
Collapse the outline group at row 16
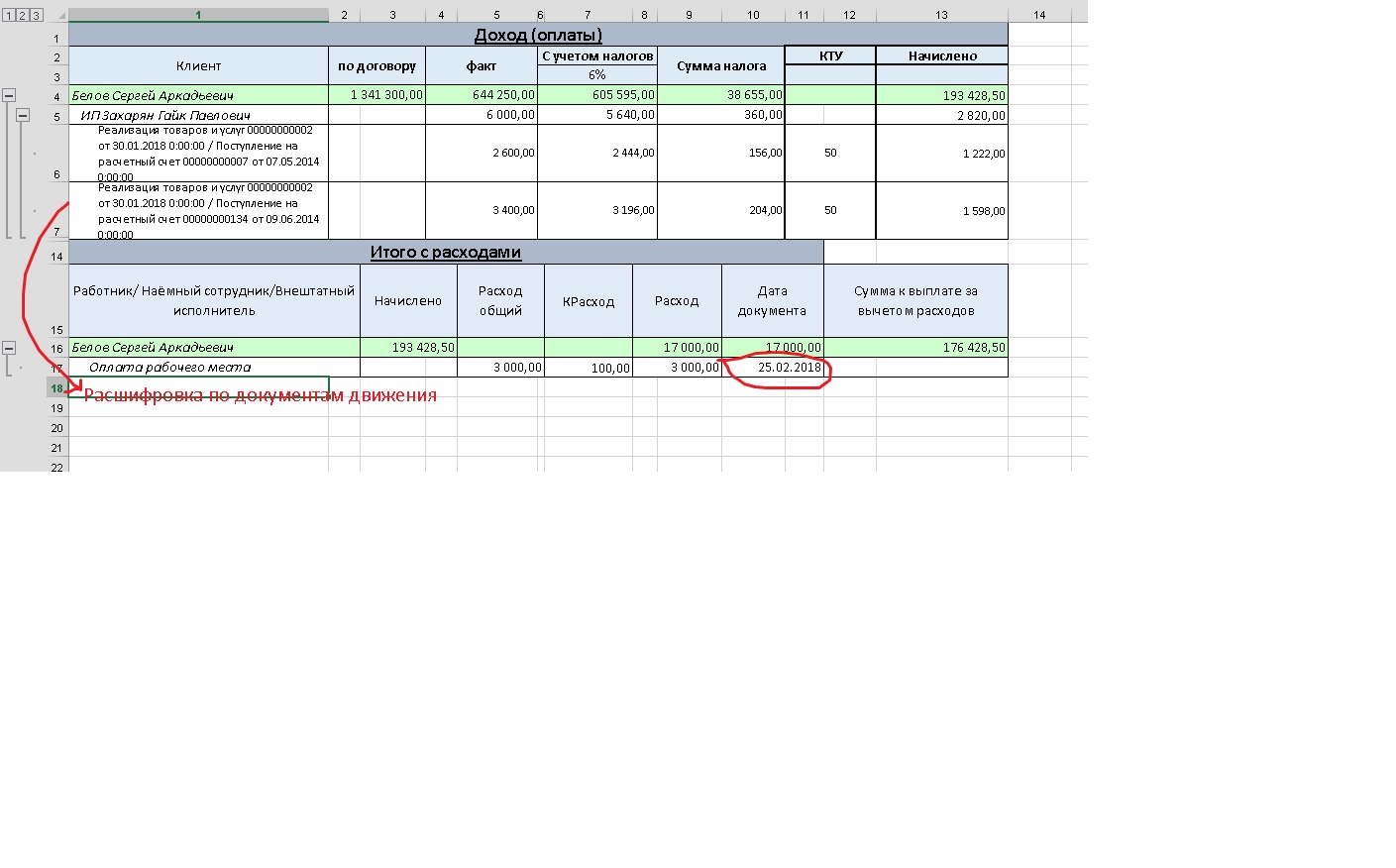tap(9, 348)
